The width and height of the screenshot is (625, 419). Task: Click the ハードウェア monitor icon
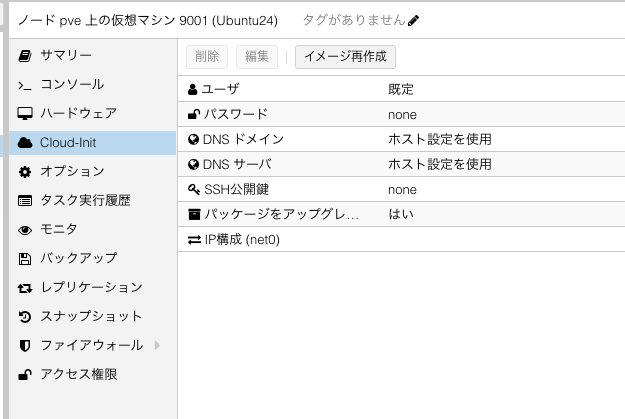tap(25, 114)
